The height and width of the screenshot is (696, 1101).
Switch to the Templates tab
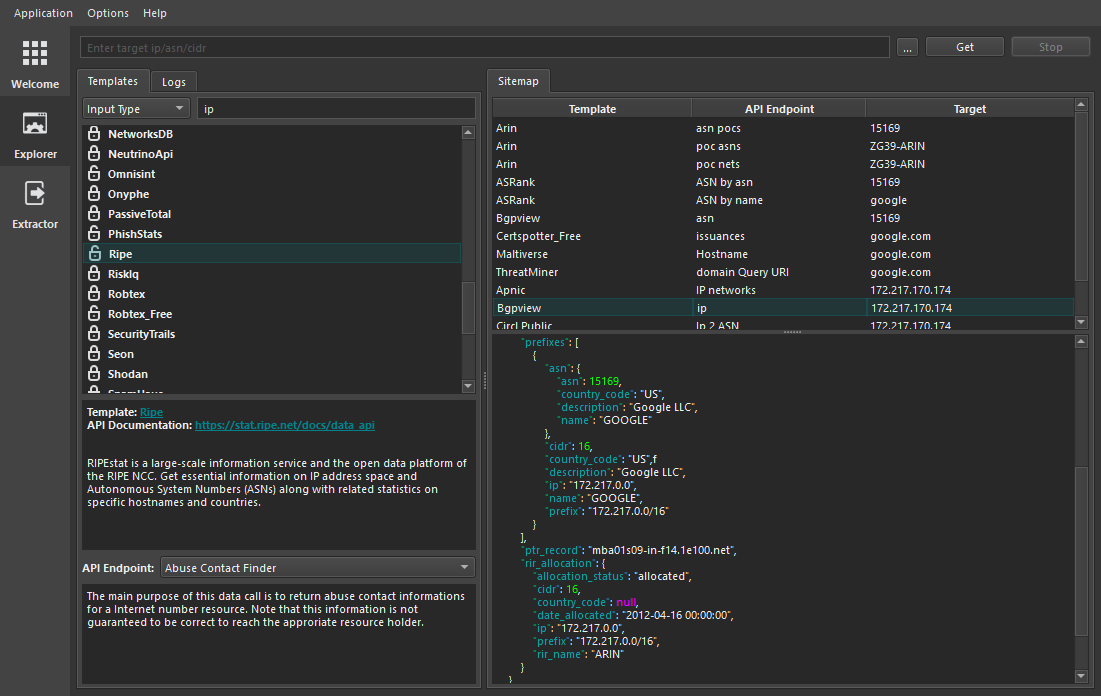(112, 81)
